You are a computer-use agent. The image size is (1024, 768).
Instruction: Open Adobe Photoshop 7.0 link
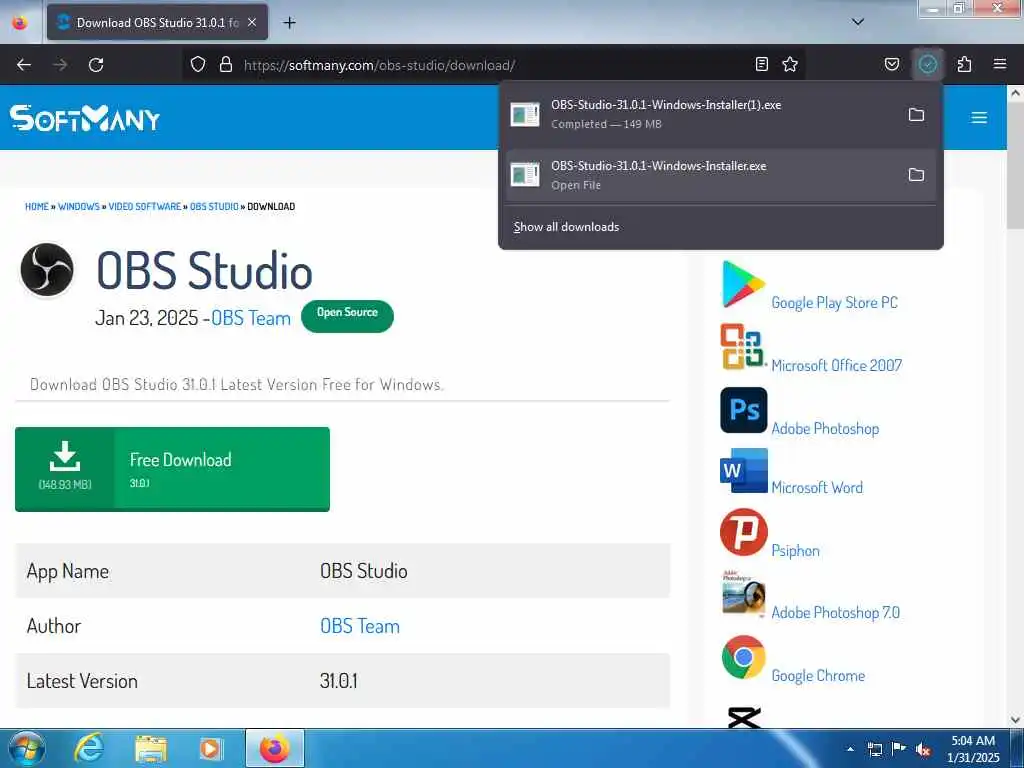836,613
